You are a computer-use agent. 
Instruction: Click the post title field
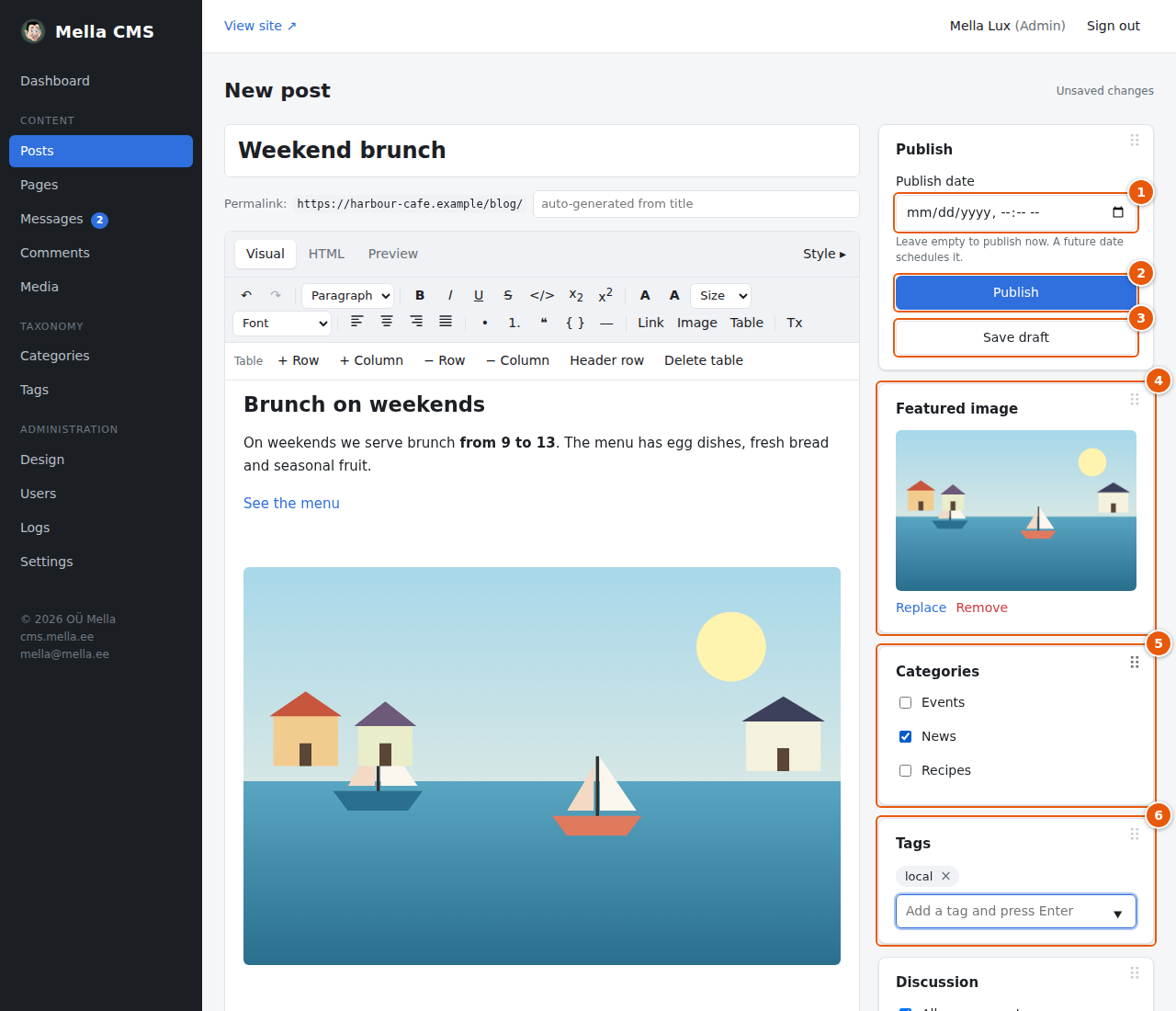pos(542,151)
